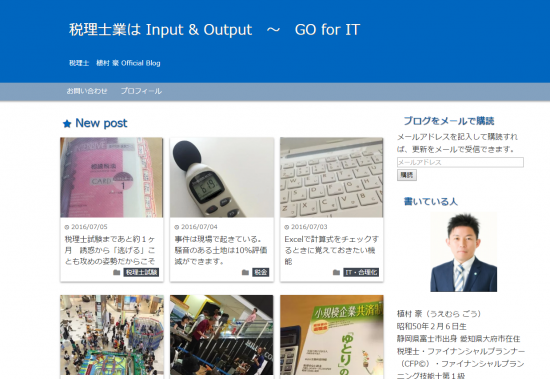Select the 税金 category tag
The image size is (550, 379).
point(261,272)
